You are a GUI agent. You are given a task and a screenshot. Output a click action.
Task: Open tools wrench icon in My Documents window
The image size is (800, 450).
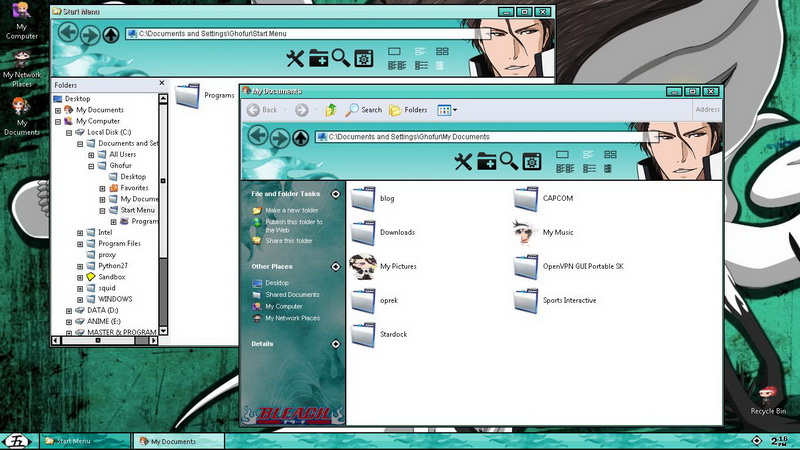point(463,162)
